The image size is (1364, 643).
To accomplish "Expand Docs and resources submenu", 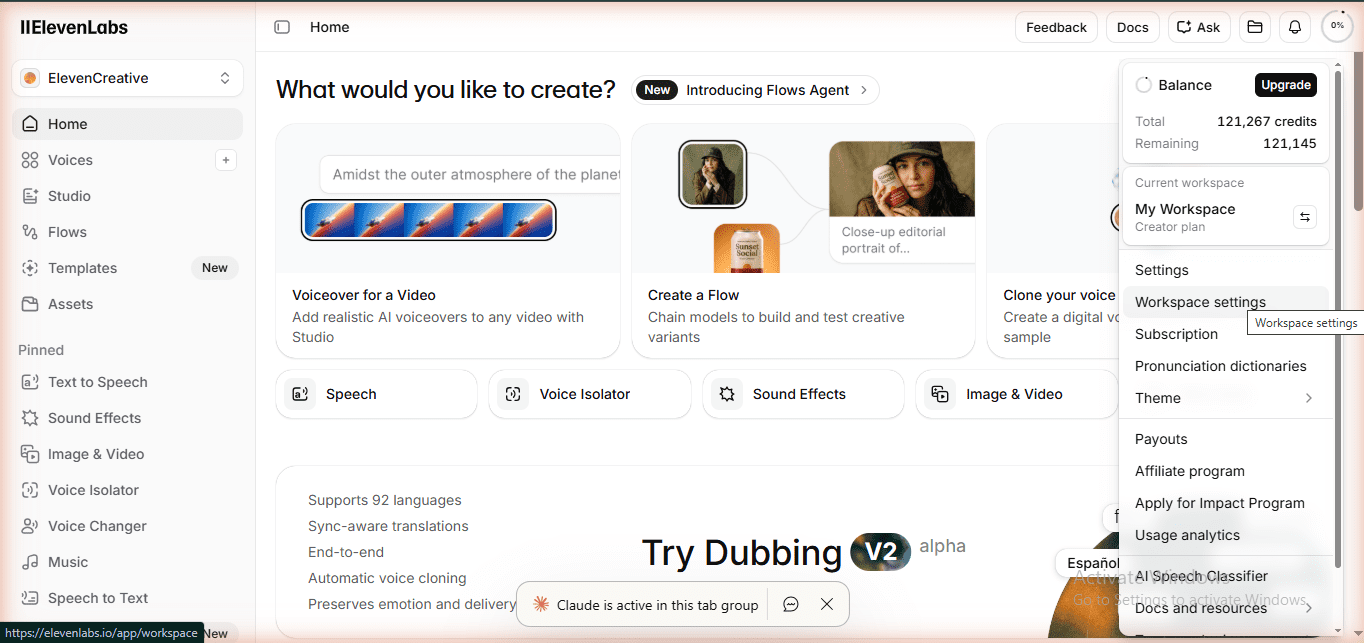I will pyautogui.click(x=1226, y=608).
